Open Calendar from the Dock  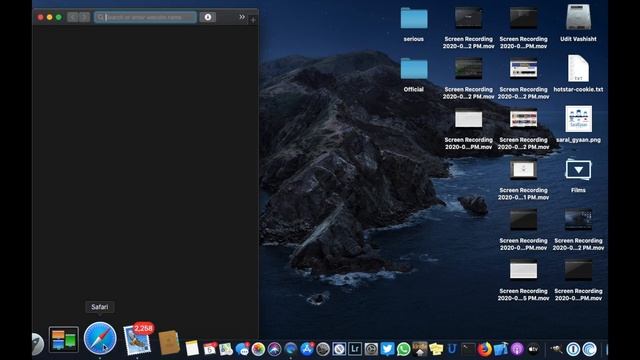[210, 349]
